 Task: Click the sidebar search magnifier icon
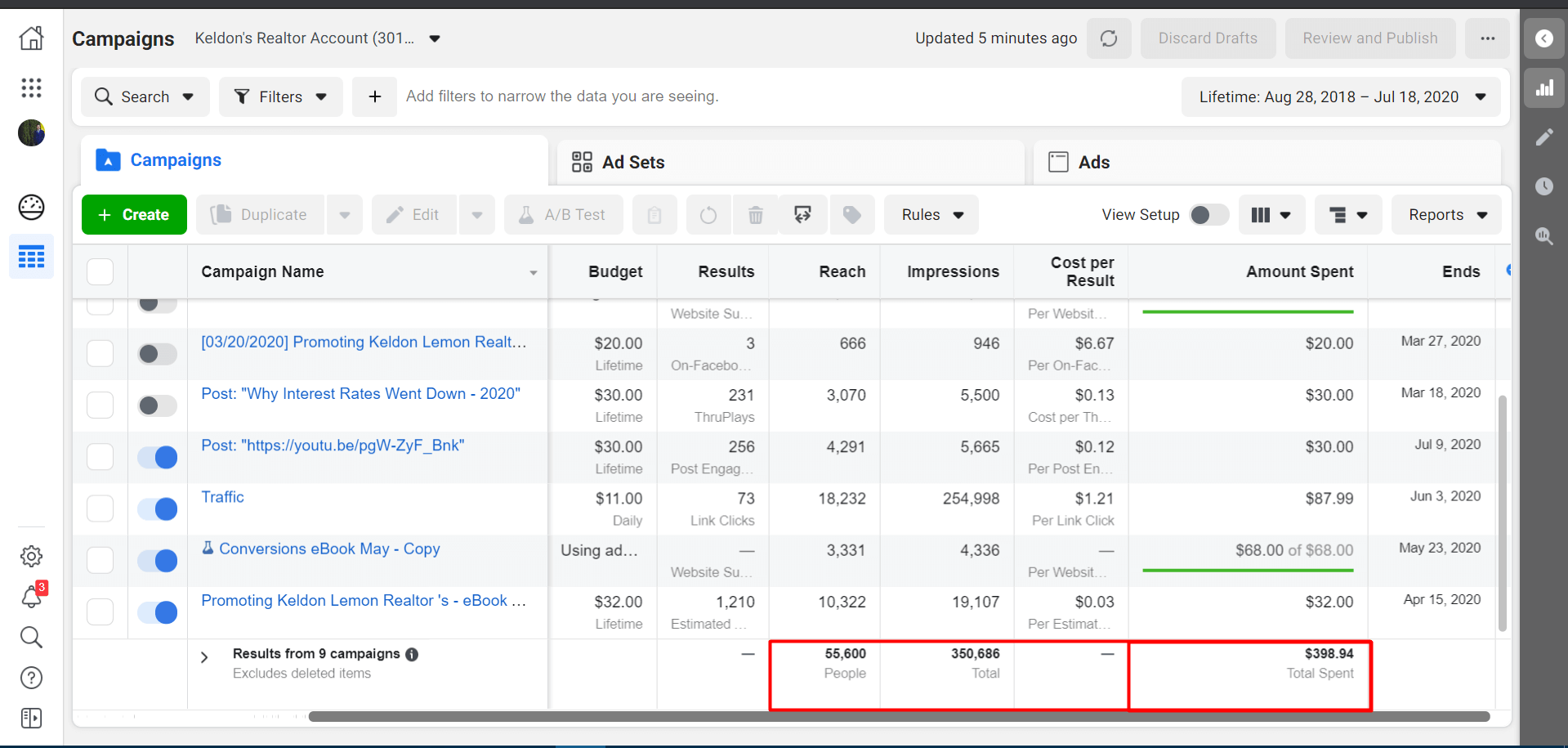pyautogui.click(x=31, y=637)
